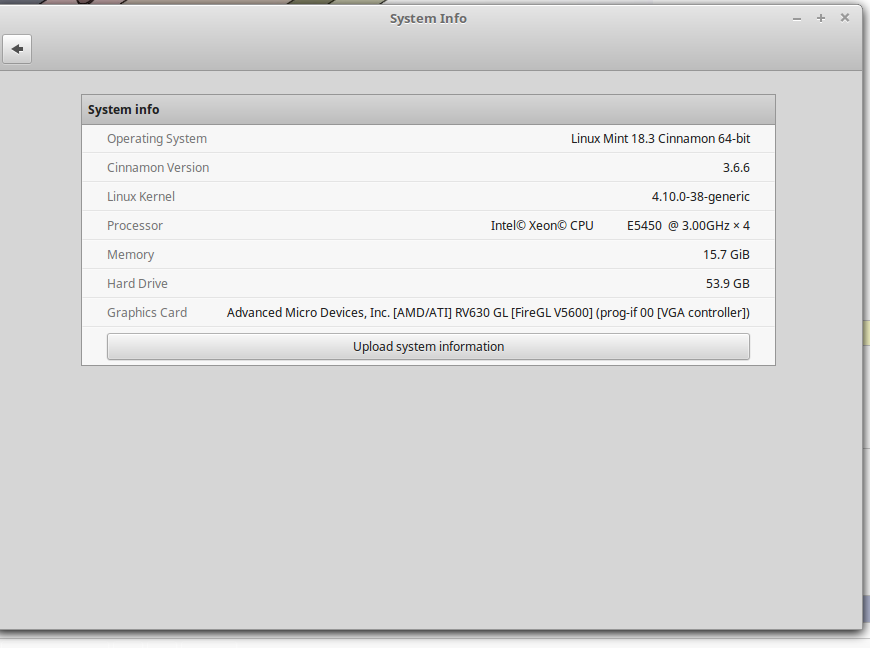Close the System Info window
Viewport: 870px width, 648px height.
point(845,18)
